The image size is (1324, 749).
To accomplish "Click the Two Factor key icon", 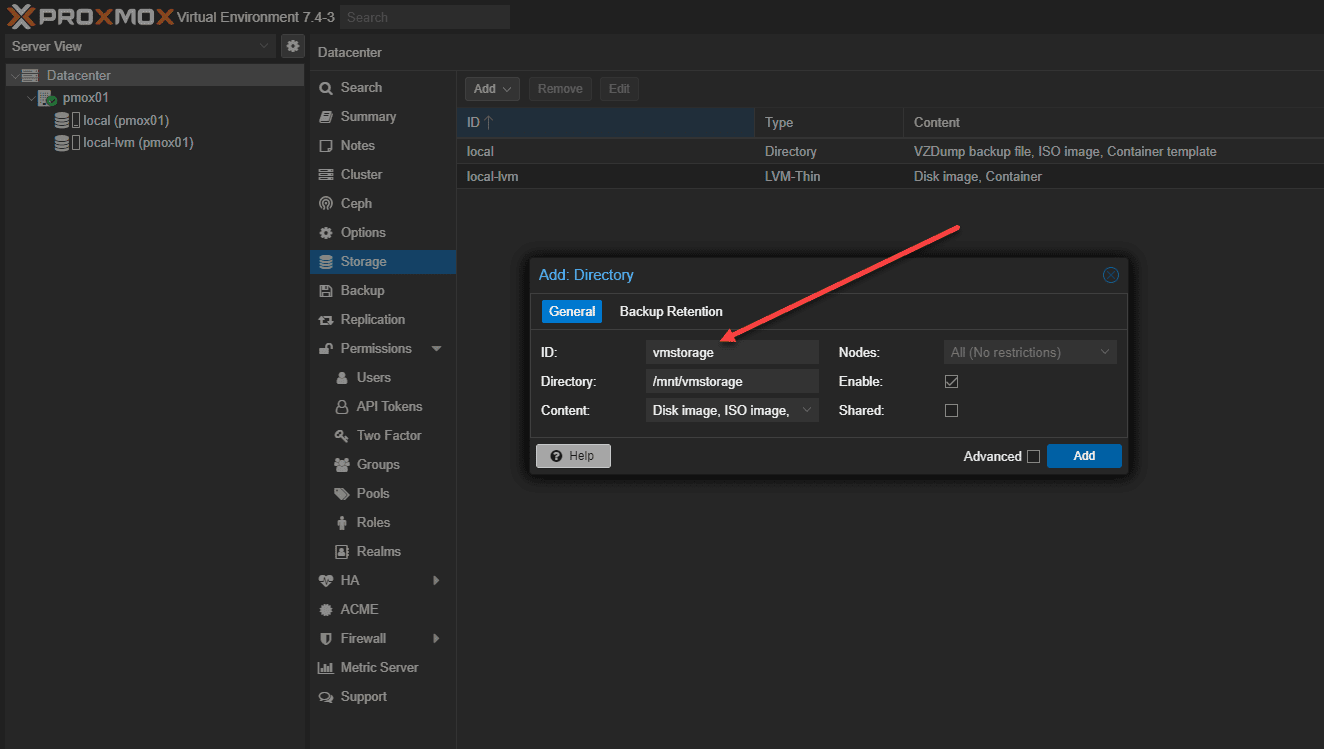I will point(341,436).
